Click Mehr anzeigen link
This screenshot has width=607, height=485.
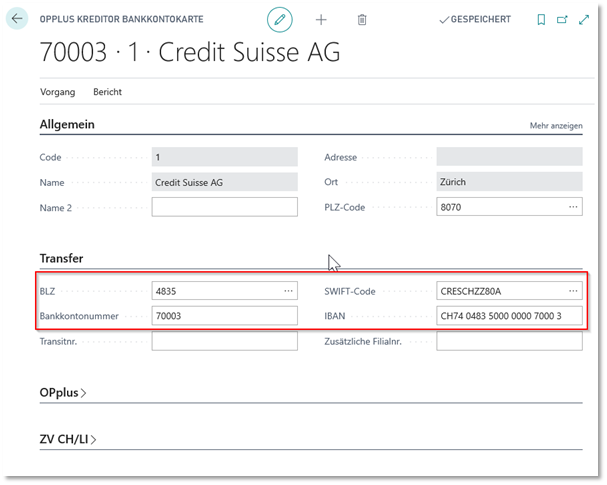[556, 125]
